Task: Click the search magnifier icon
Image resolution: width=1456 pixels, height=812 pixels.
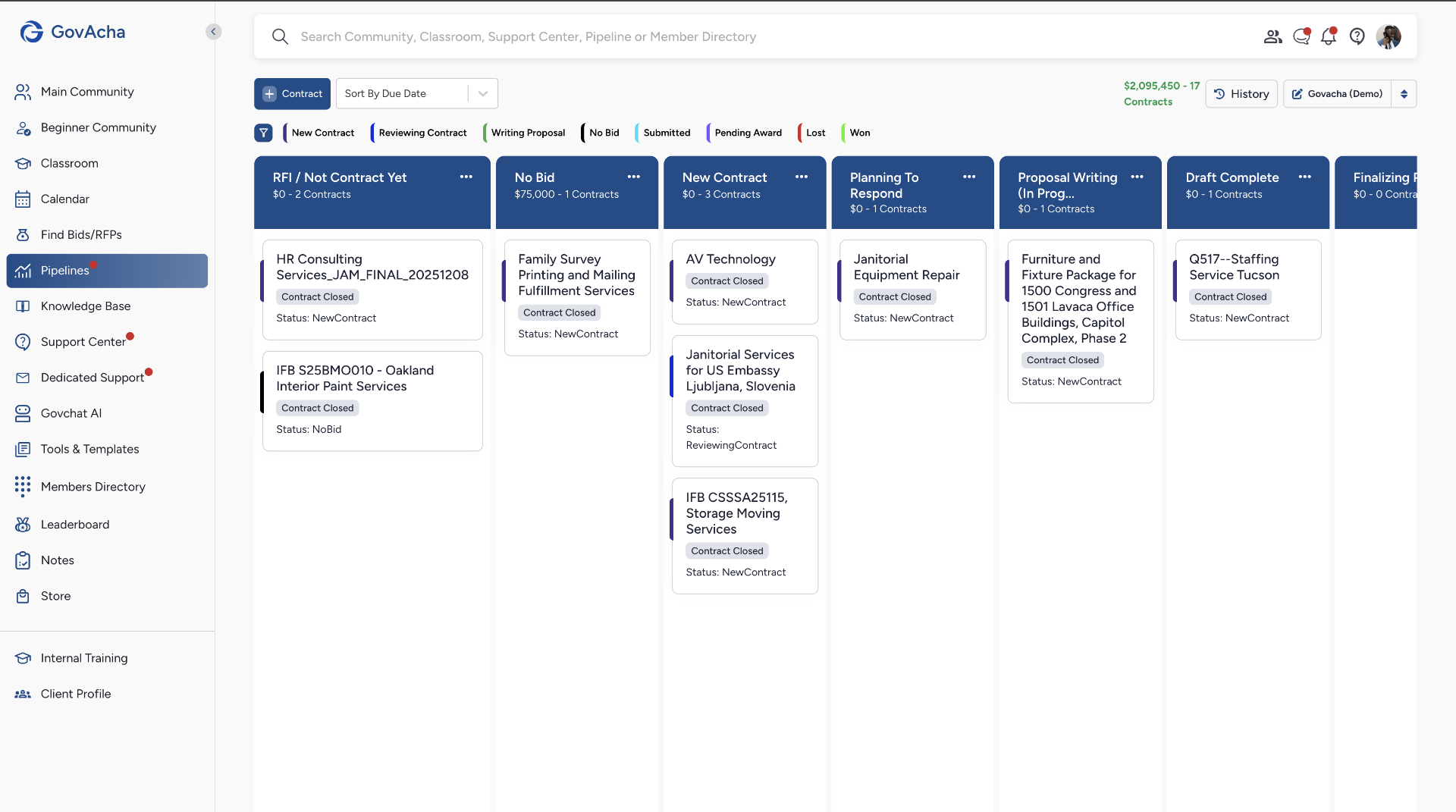Action: point(280,36)
